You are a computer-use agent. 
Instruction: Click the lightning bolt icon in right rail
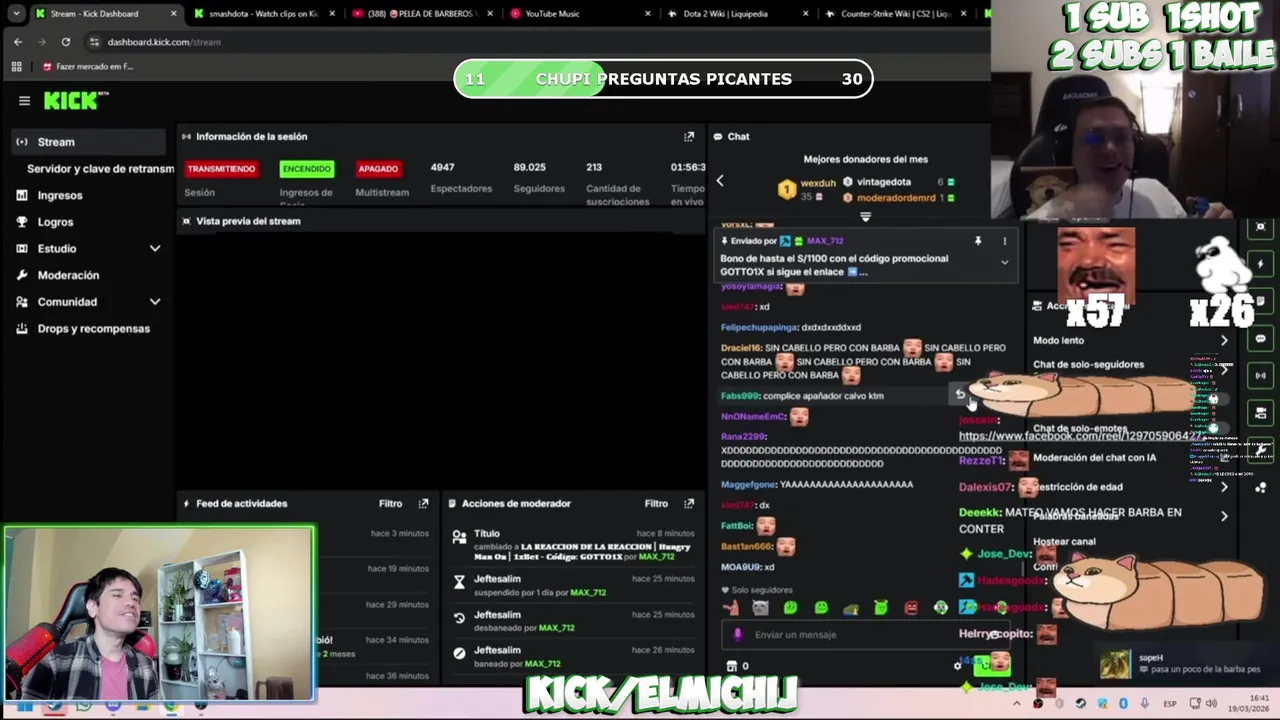coord(1261,264)
